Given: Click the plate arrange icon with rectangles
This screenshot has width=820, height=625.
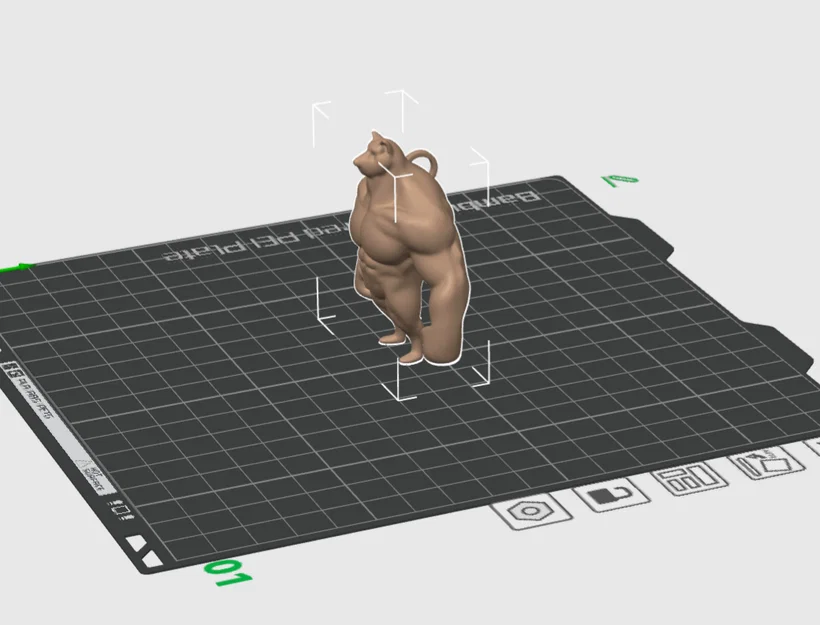Looking at the screenshot, I should pyautogui.click(x=690, y=478).
